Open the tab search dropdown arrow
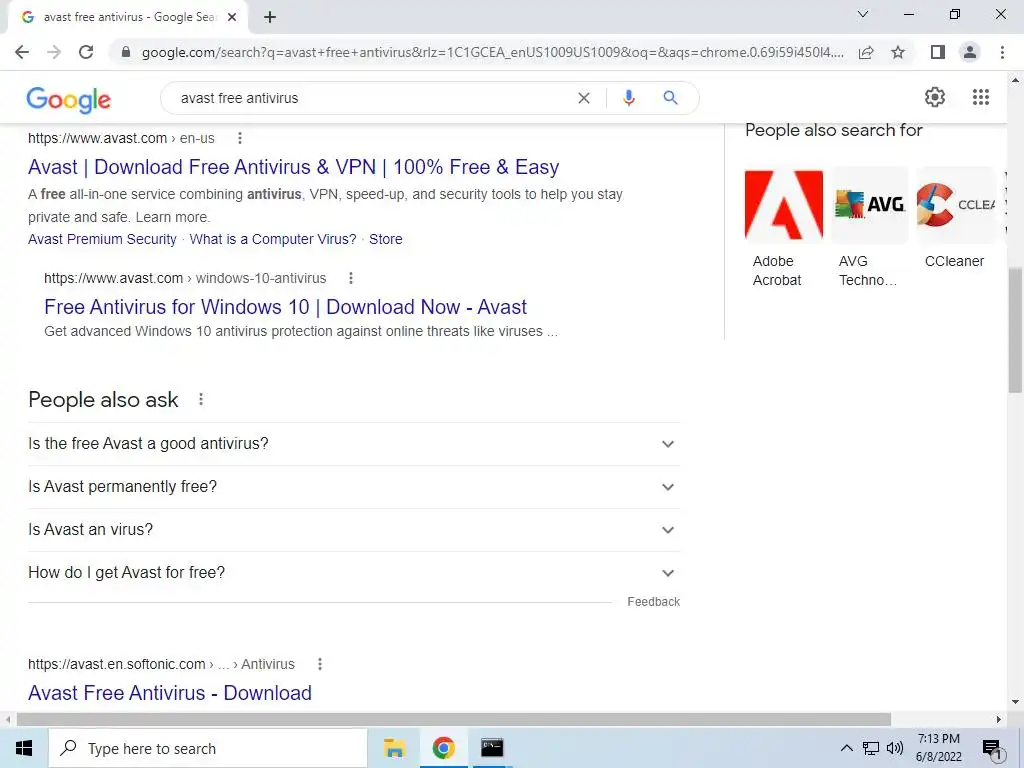Viewport: 1024px width, 768px height. (x=863, y=14)
